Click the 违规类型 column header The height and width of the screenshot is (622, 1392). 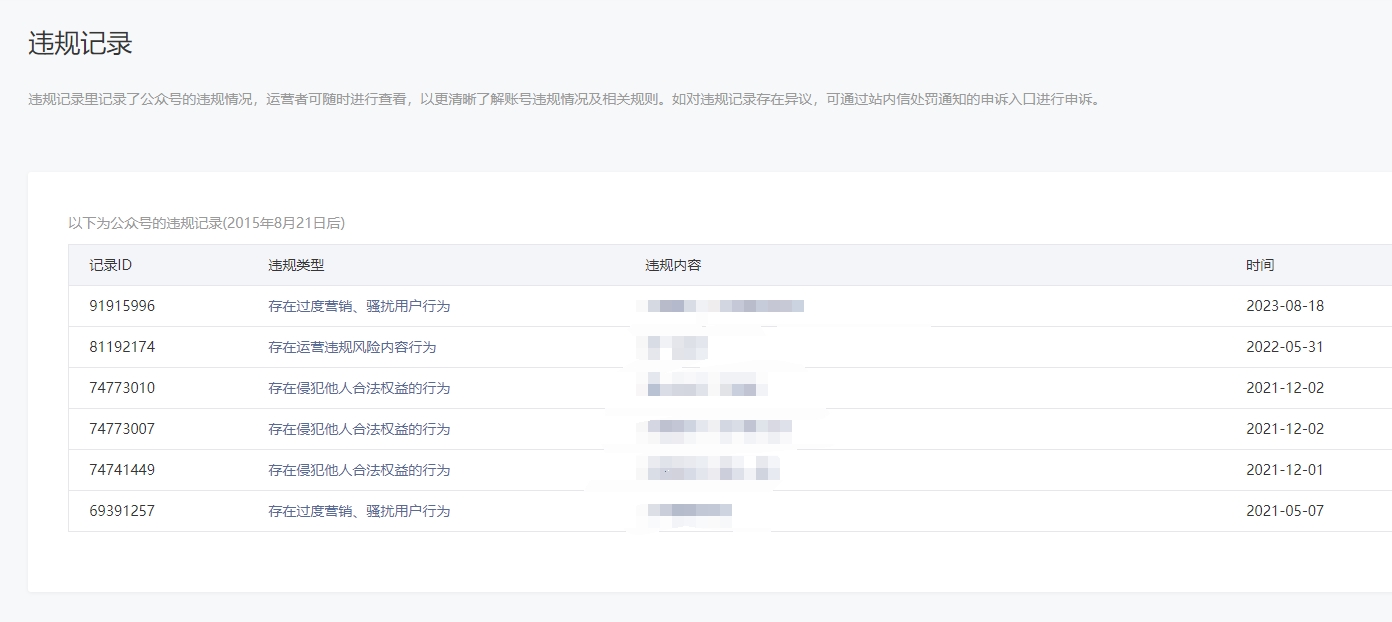coord(296,265)
